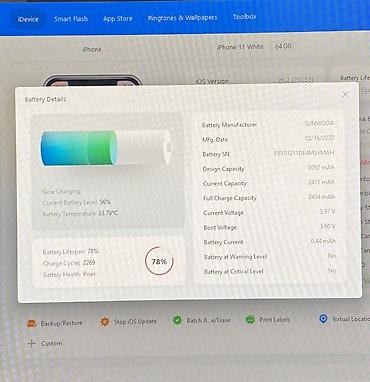Click the Battery Health Poor text

[69, 274]
